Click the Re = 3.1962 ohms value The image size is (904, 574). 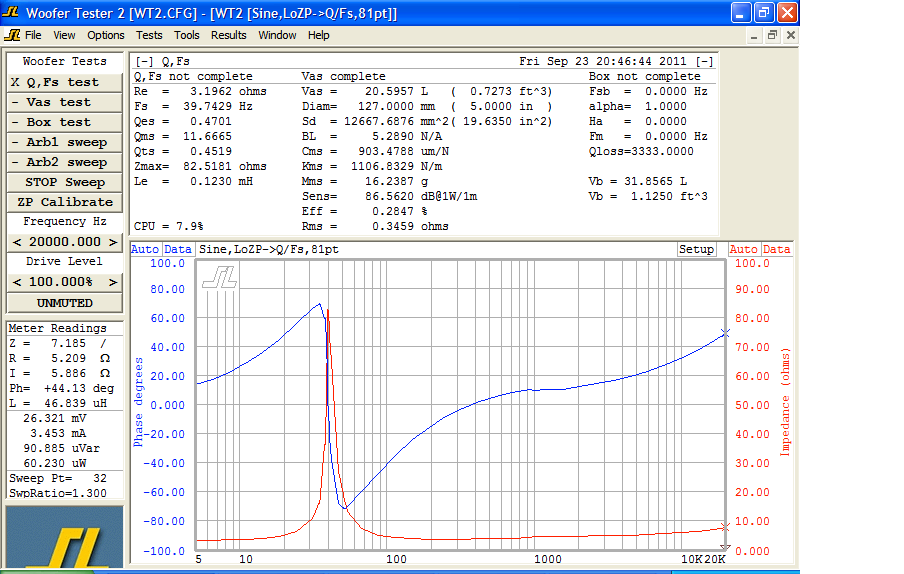(x=200, y=92)
